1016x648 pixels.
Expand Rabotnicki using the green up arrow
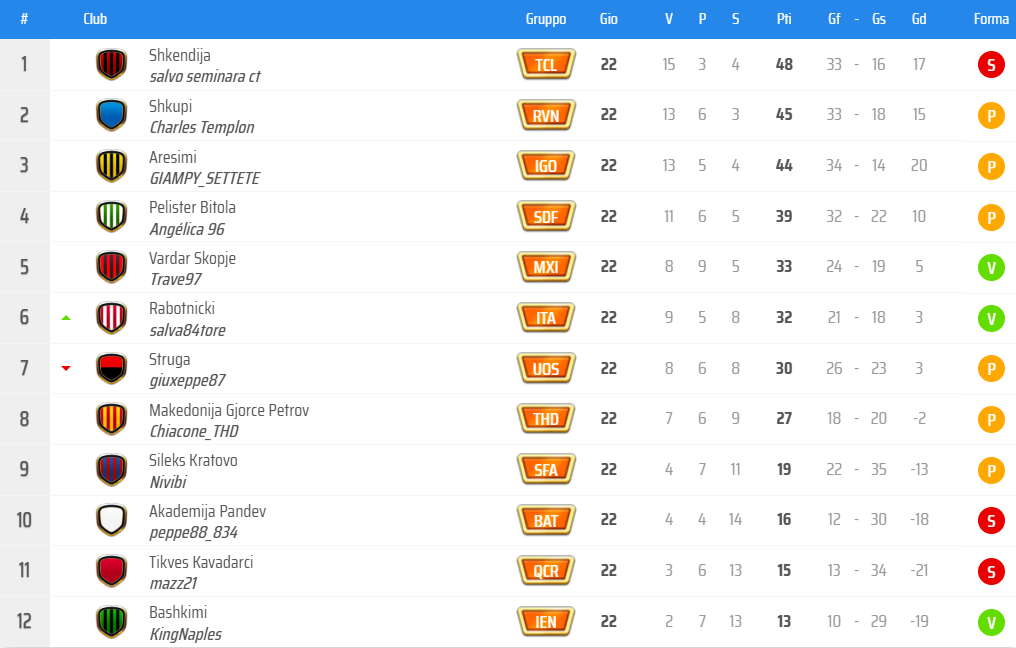66,315
